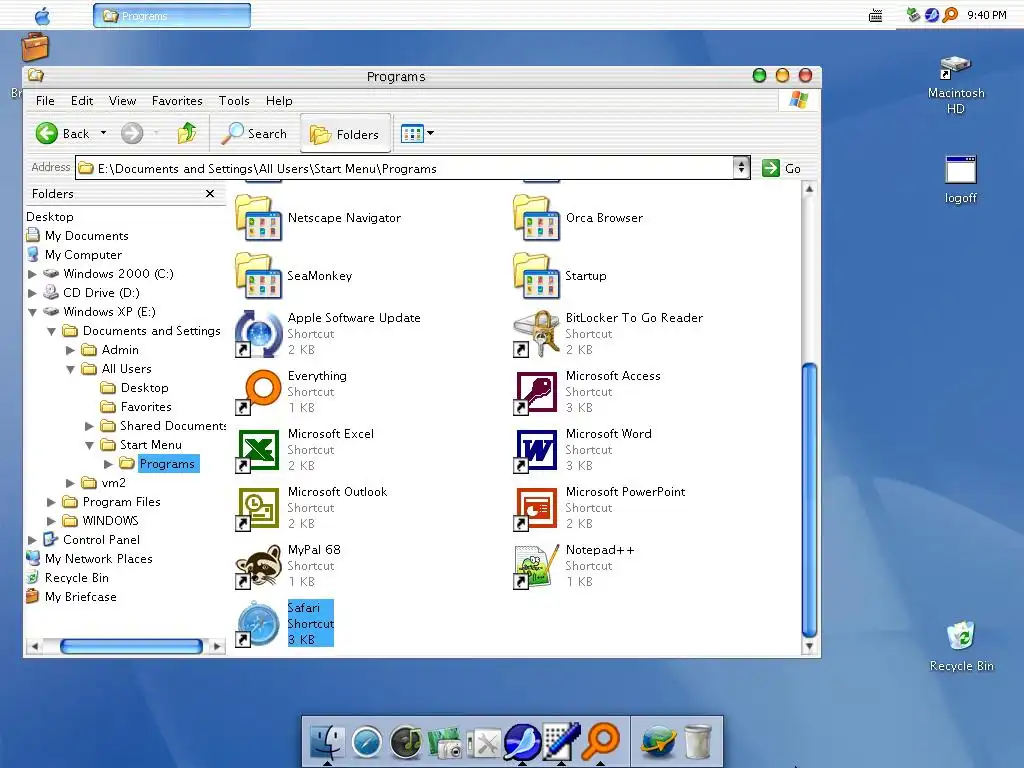Select the Safari compass shortcut icon
1024x768 pixels.
point(259,624)
